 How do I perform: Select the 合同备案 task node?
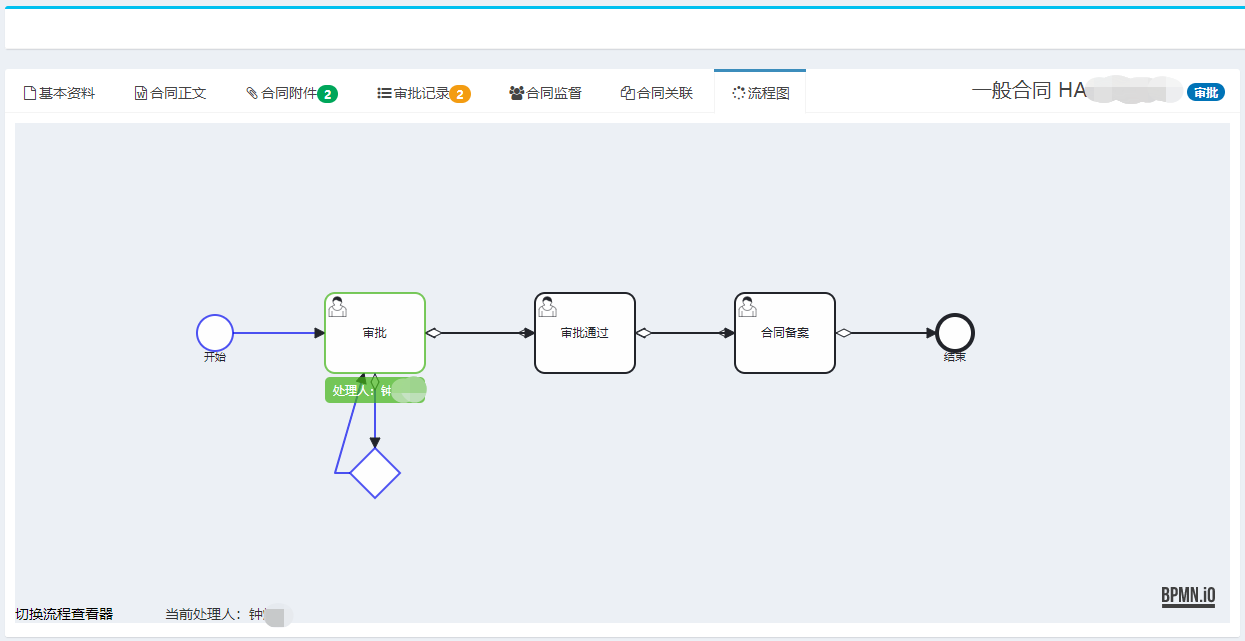point(785,333)
